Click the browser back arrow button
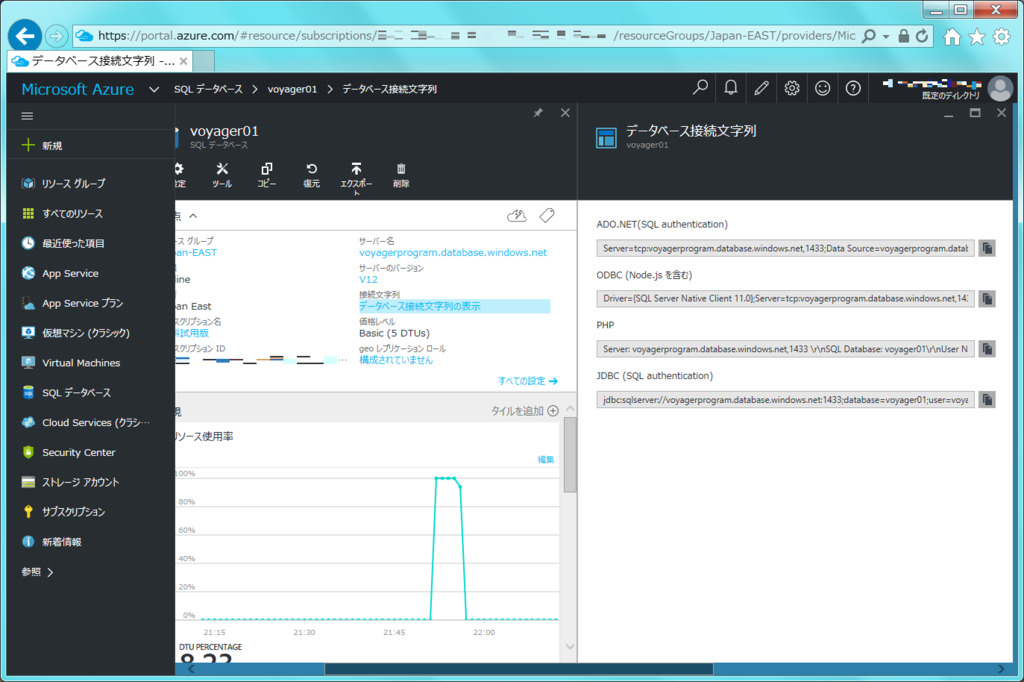The width and height of the screenshot is (1024, 682). 25,35
